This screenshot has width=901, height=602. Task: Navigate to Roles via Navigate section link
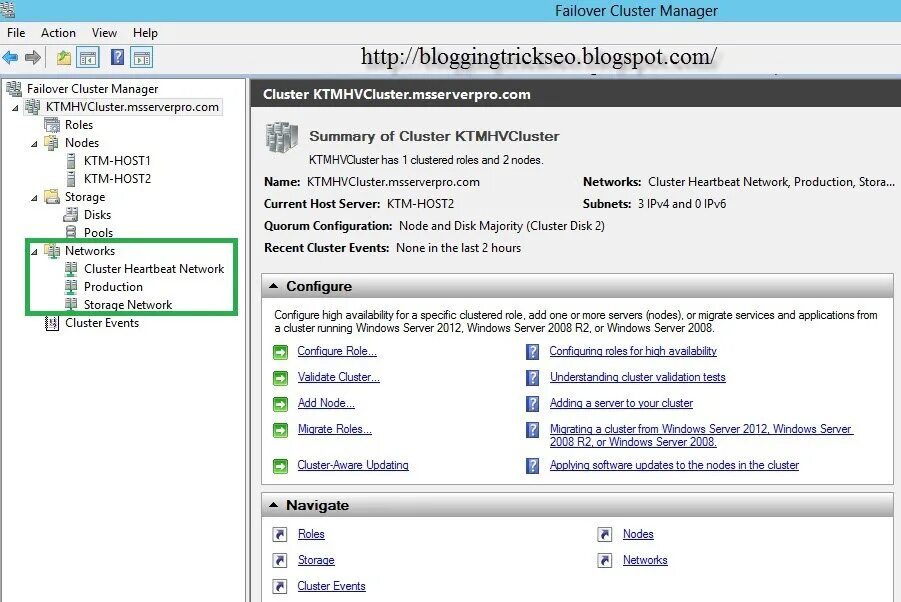(x=311, y=534)
